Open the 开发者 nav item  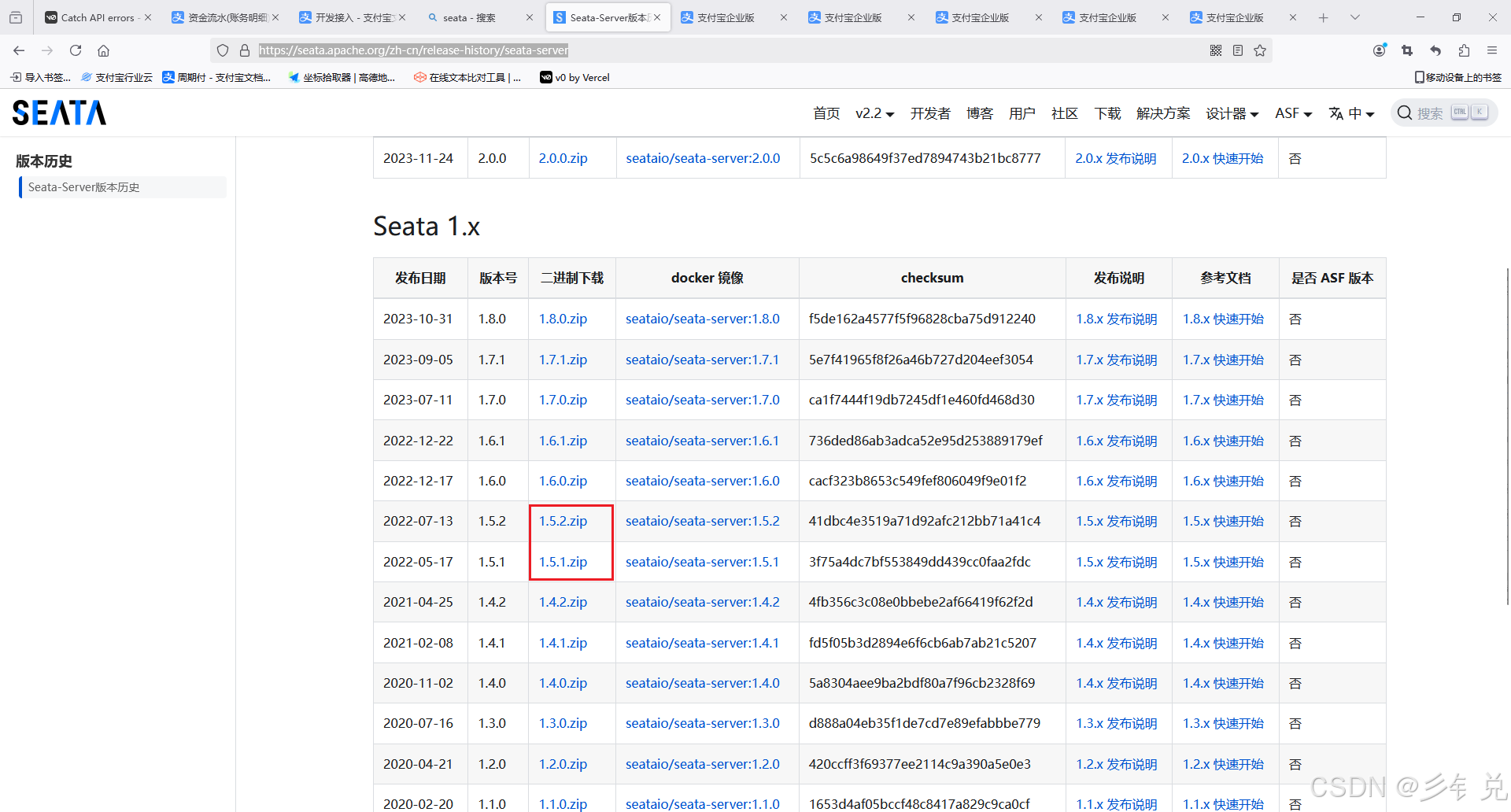930,113
